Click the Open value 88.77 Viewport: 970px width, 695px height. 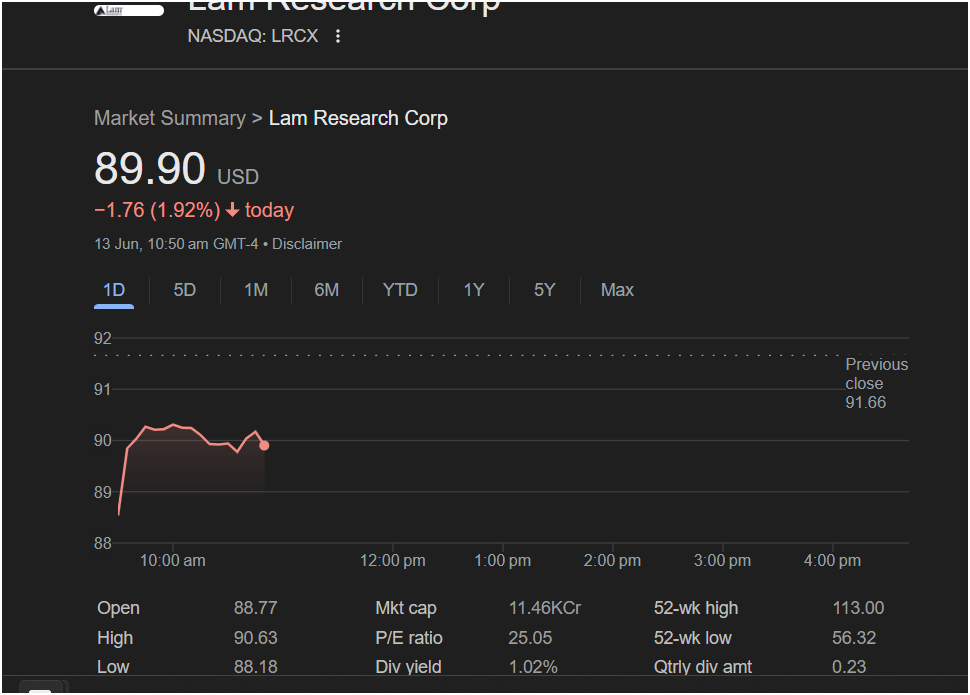[x=255, y=608]
